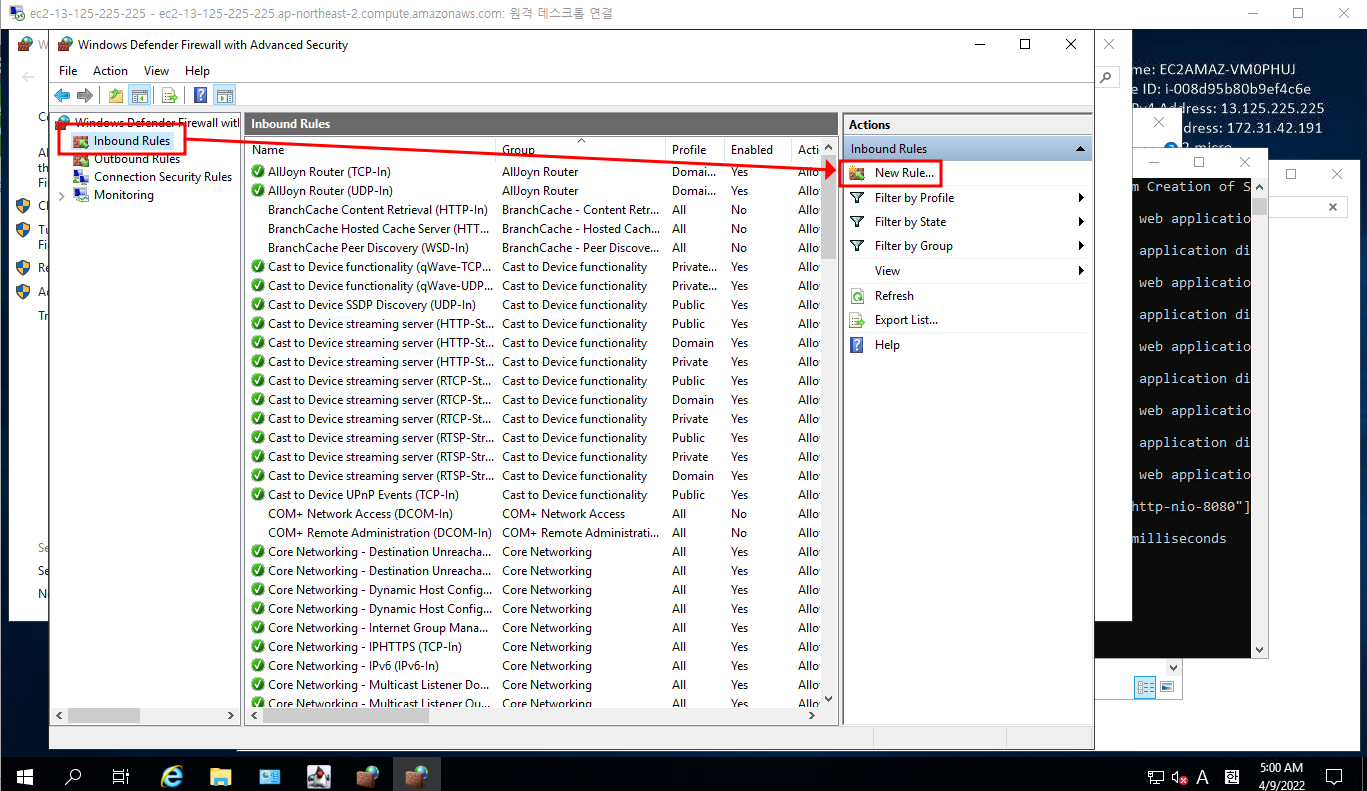This screenshot has height=791, width=1367.
Task: Click New Rule... in Actions pane
Action: [x=904, y=173]
